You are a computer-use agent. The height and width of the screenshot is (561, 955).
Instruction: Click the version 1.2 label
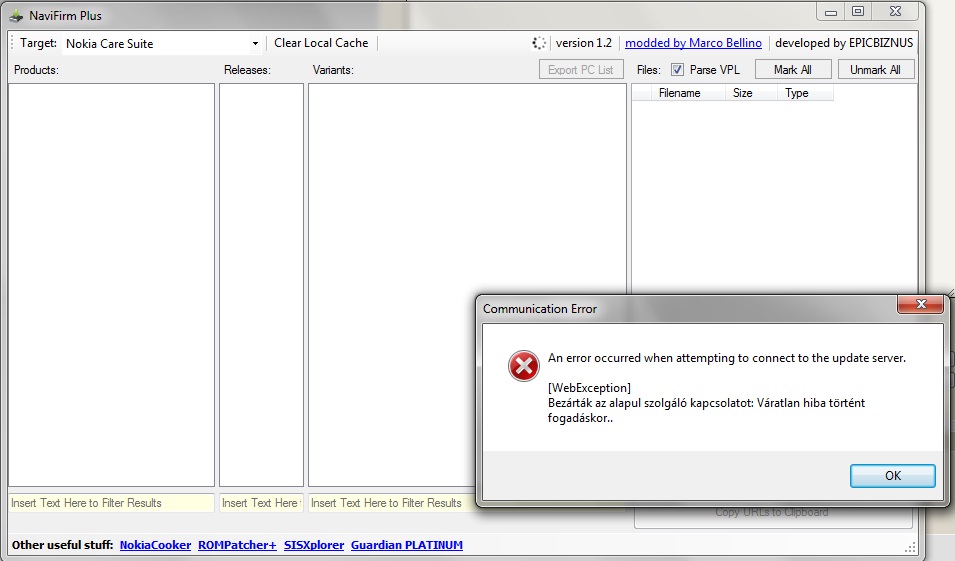(x=583, y=43)
